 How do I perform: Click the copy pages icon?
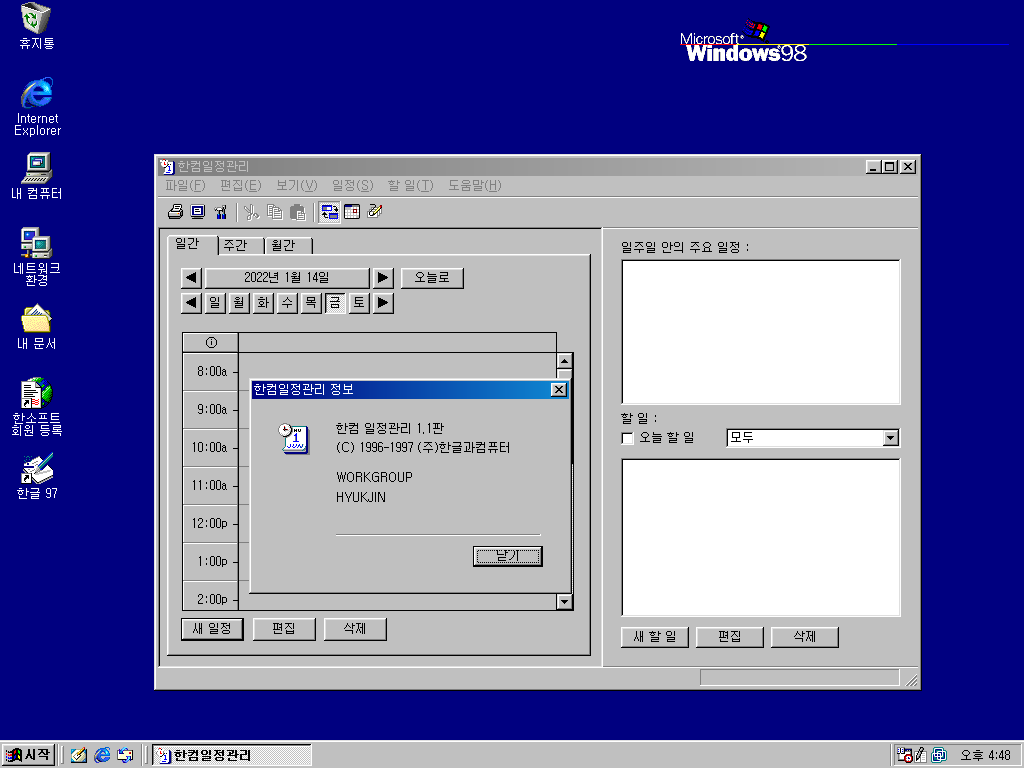click(x=274, y=212)
